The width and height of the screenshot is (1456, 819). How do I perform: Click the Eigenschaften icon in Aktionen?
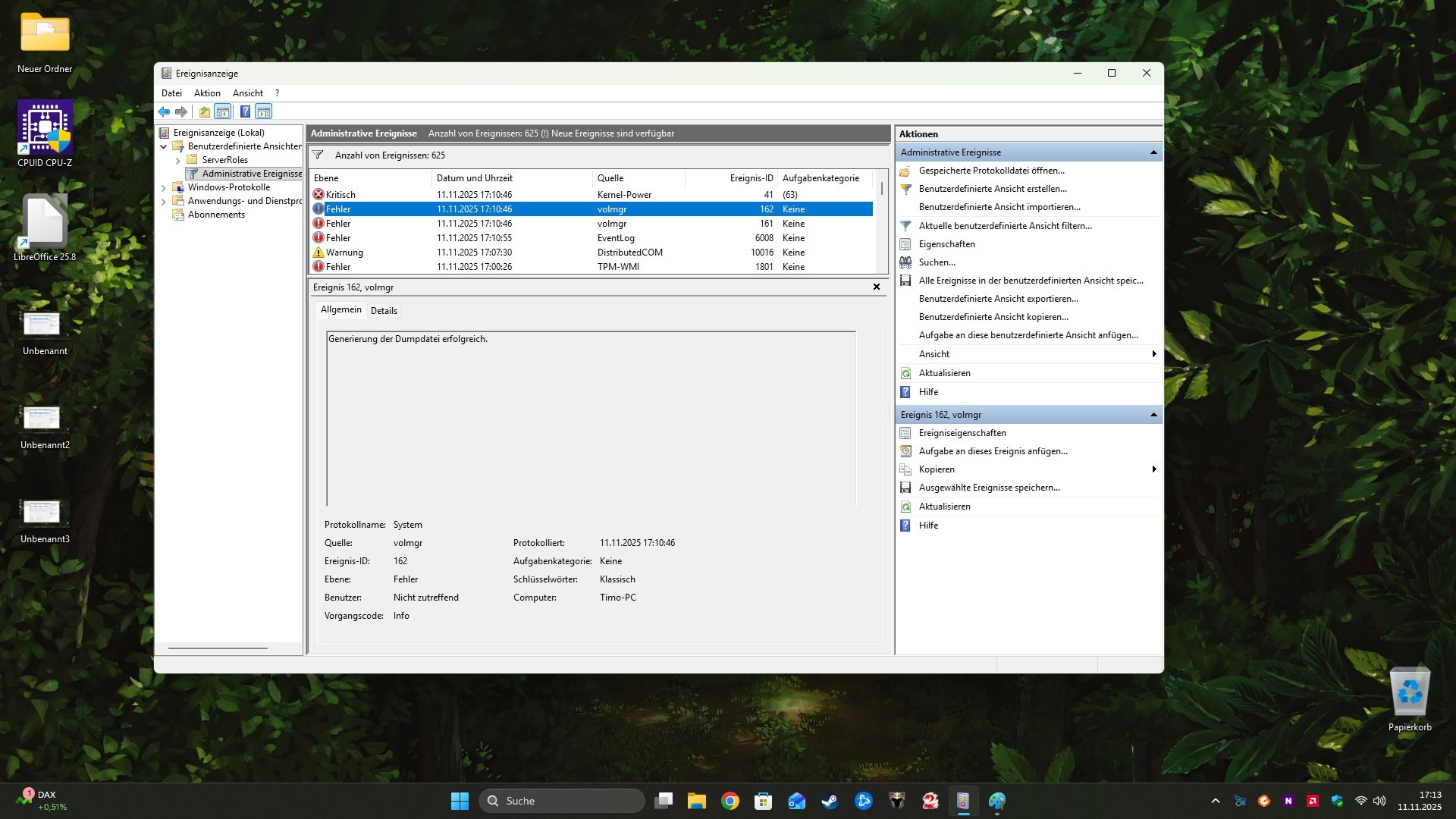point(905,244)
